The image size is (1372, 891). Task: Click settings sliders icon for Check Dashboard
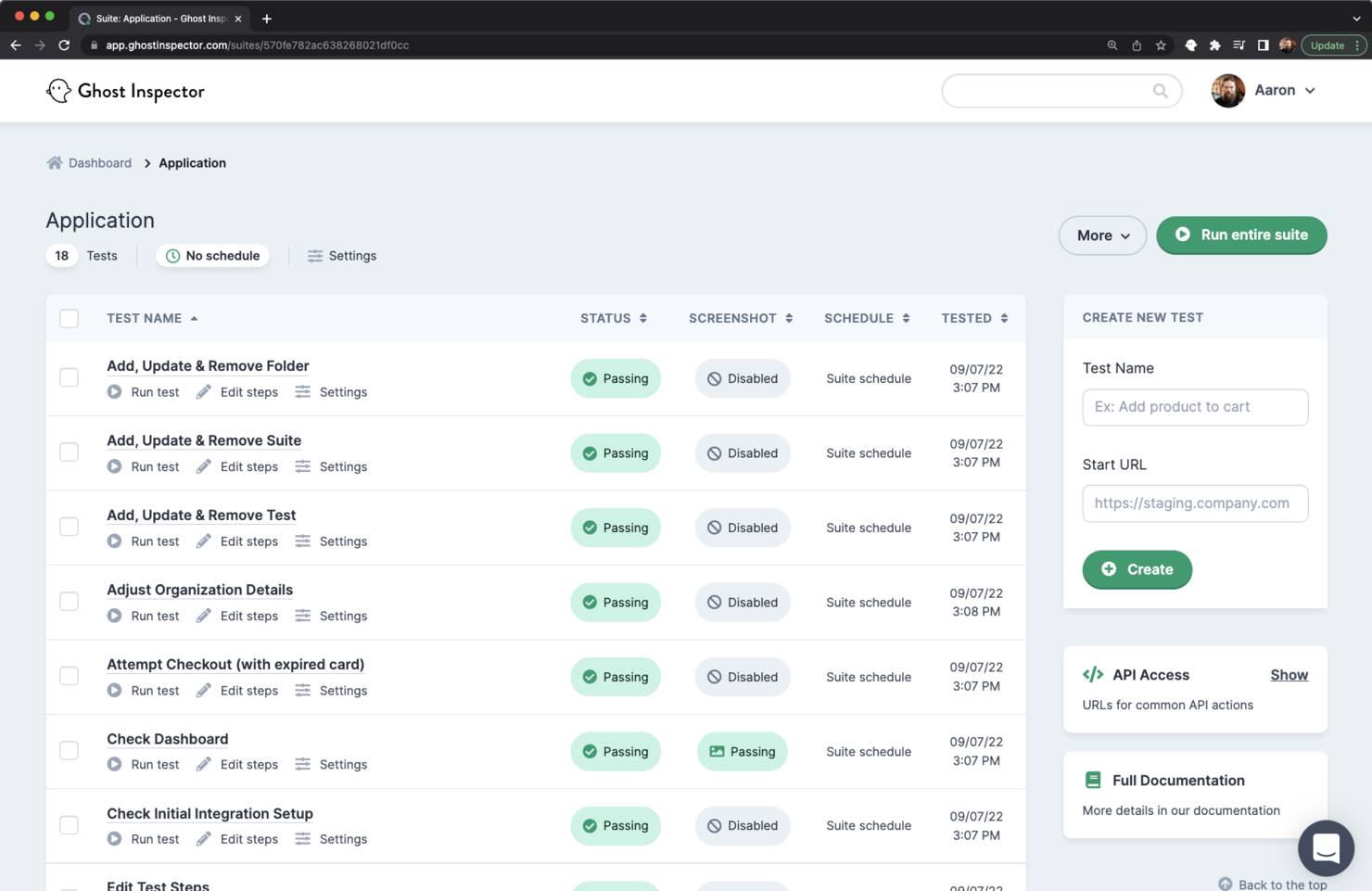pyautogui.click(x=303, y=765)
